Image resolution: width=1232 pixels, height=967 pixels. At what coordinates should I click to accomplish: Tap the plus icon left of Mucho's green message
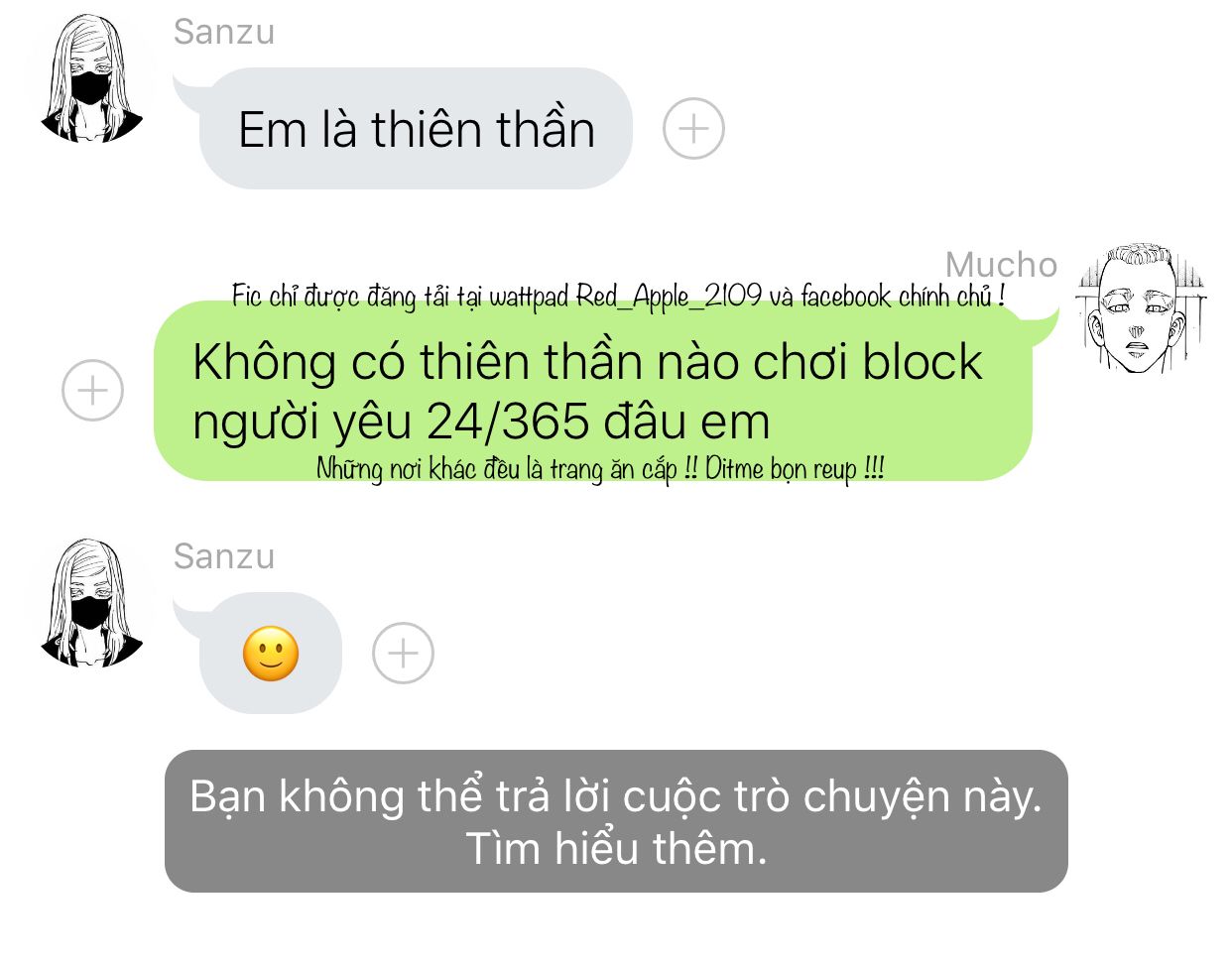coord(92,390)
